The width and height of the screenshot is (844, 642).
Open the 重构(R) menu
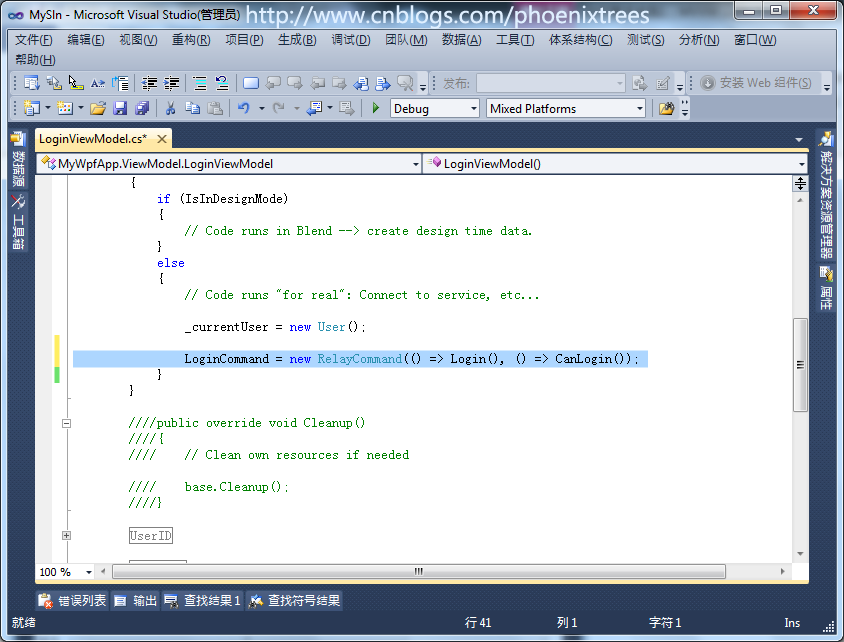191,40
